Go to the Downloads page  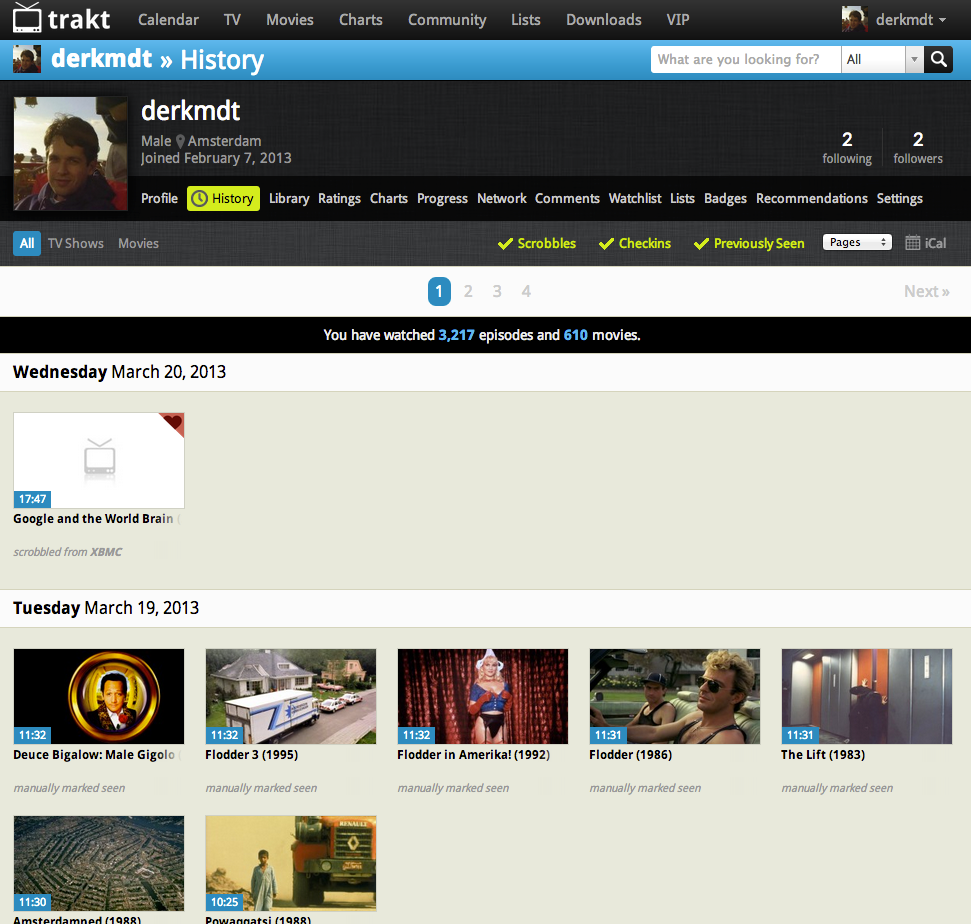coord(604,20)
